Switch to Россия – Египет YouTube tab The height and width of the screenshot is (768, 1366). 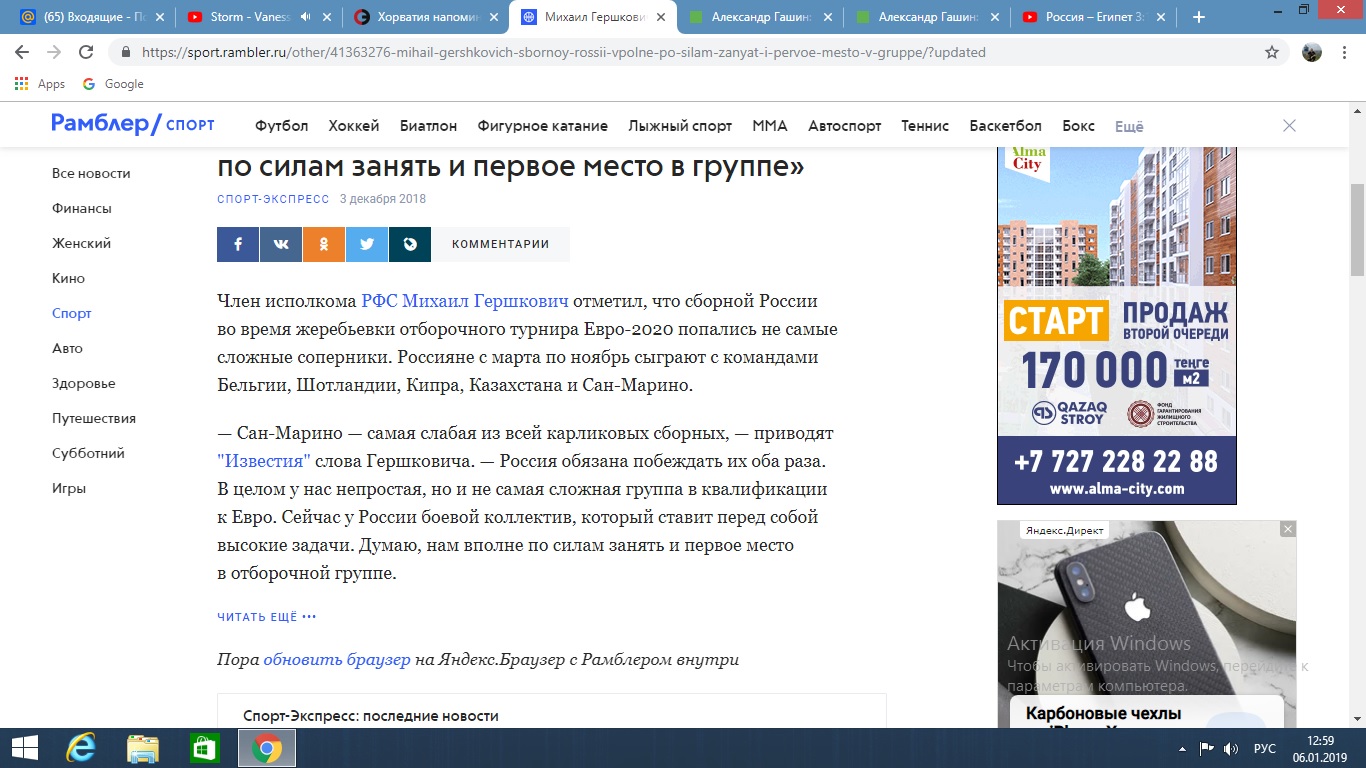click(1095, 17)
